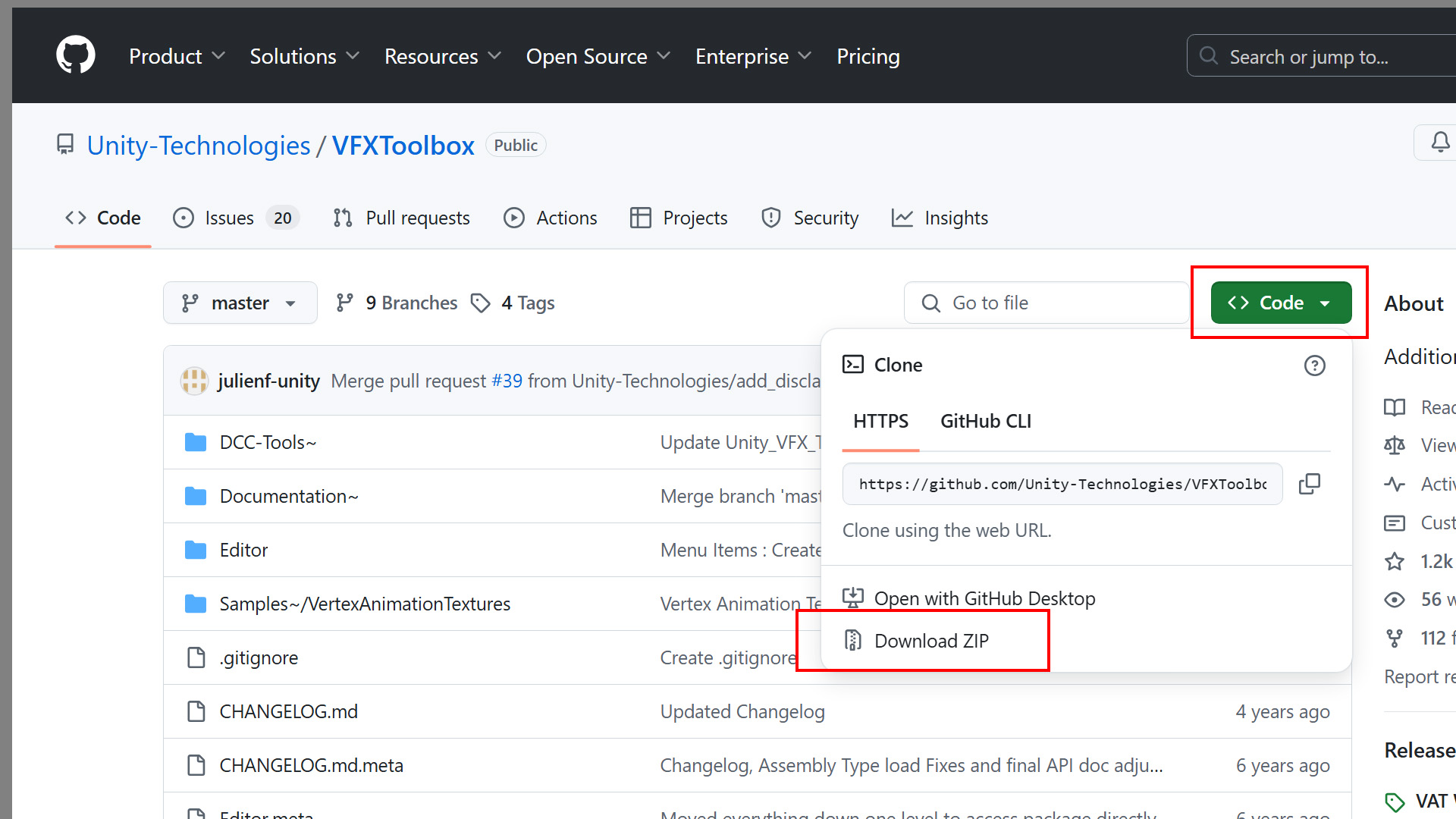Switch to the GitHub CLI tab
Viewport: 1456px width, 819px height.
click(985, 422)
